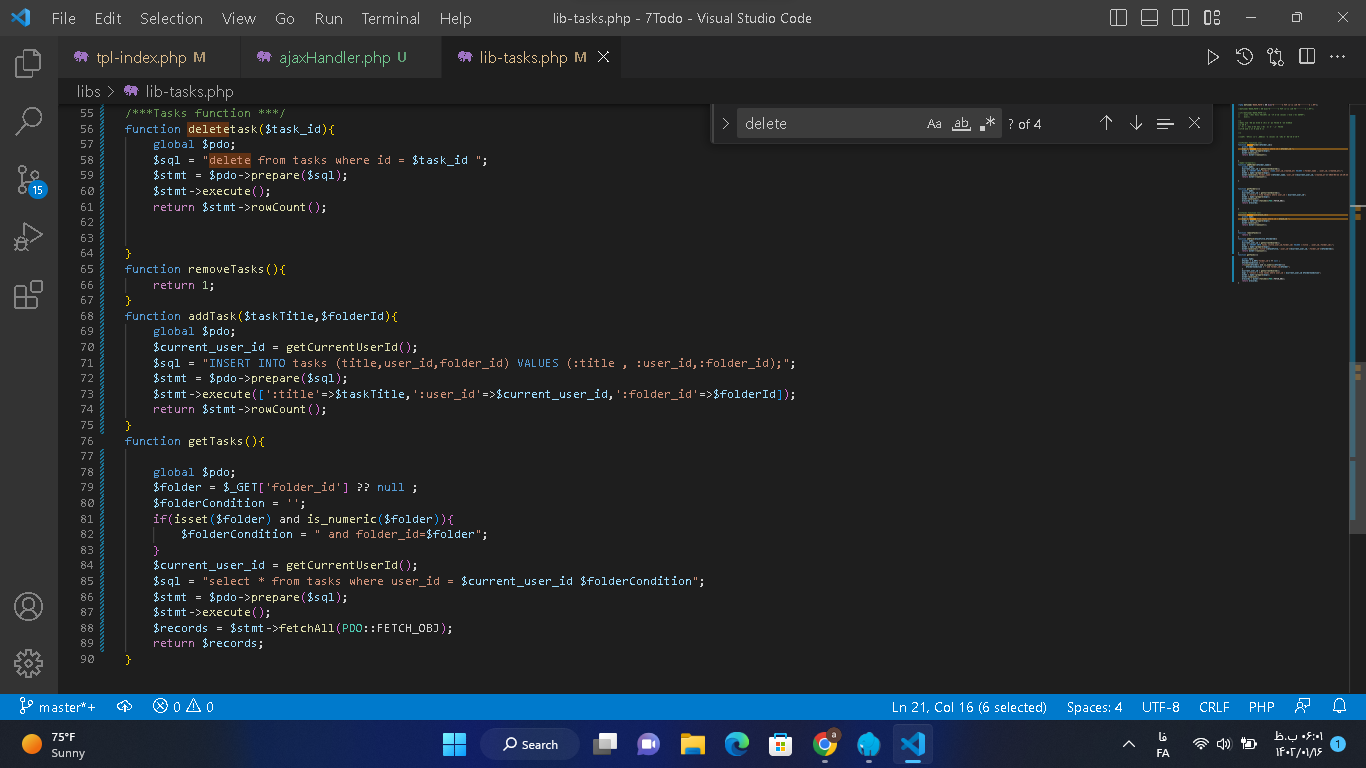The height and width of the screenshot is (768, 1366).
Task: Open the Manage gear icon
Action: click(x=28, y=662)
